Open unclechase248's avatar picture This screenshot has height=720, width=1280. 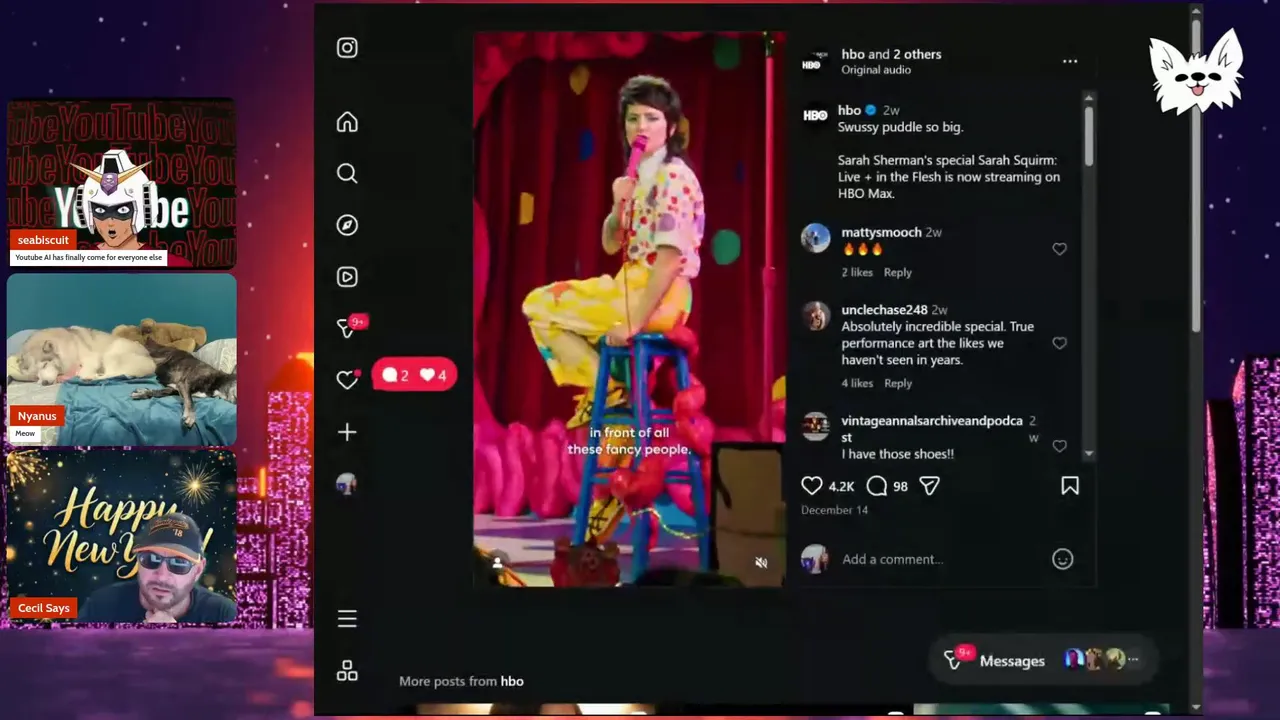coord(815,315)
